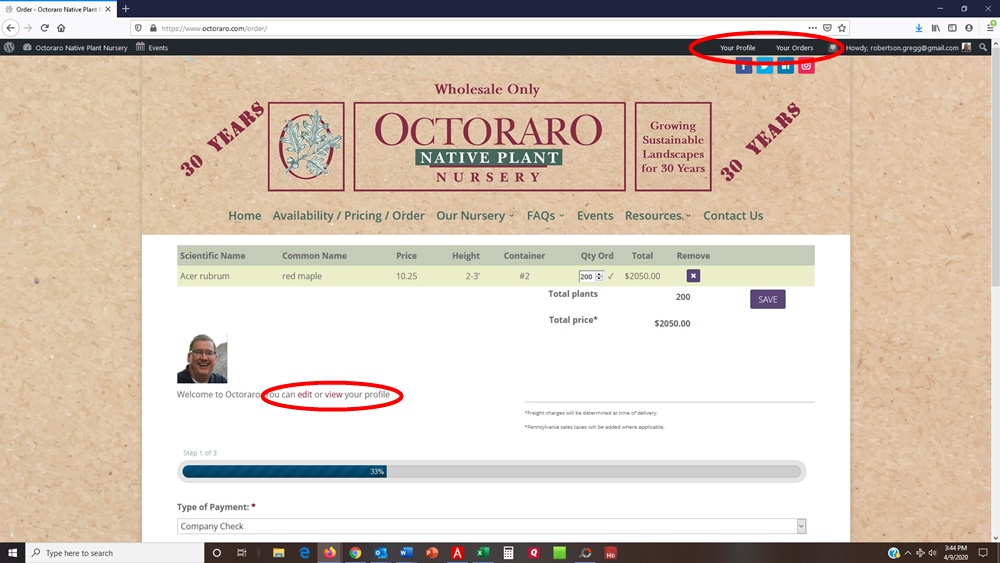1000x563 pixels.
Task: Open the Events navigation item
Action: pos(595,216)
